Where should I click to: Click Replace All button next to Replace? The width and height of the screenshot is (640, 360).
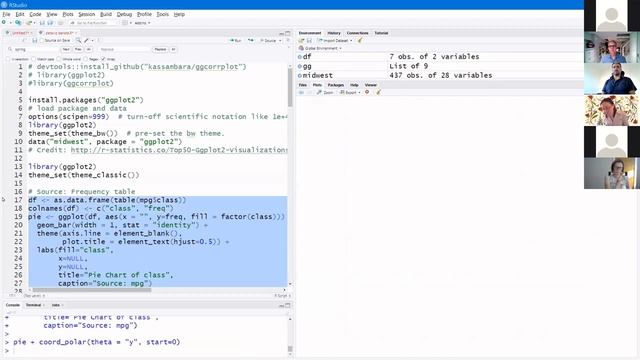173,49
